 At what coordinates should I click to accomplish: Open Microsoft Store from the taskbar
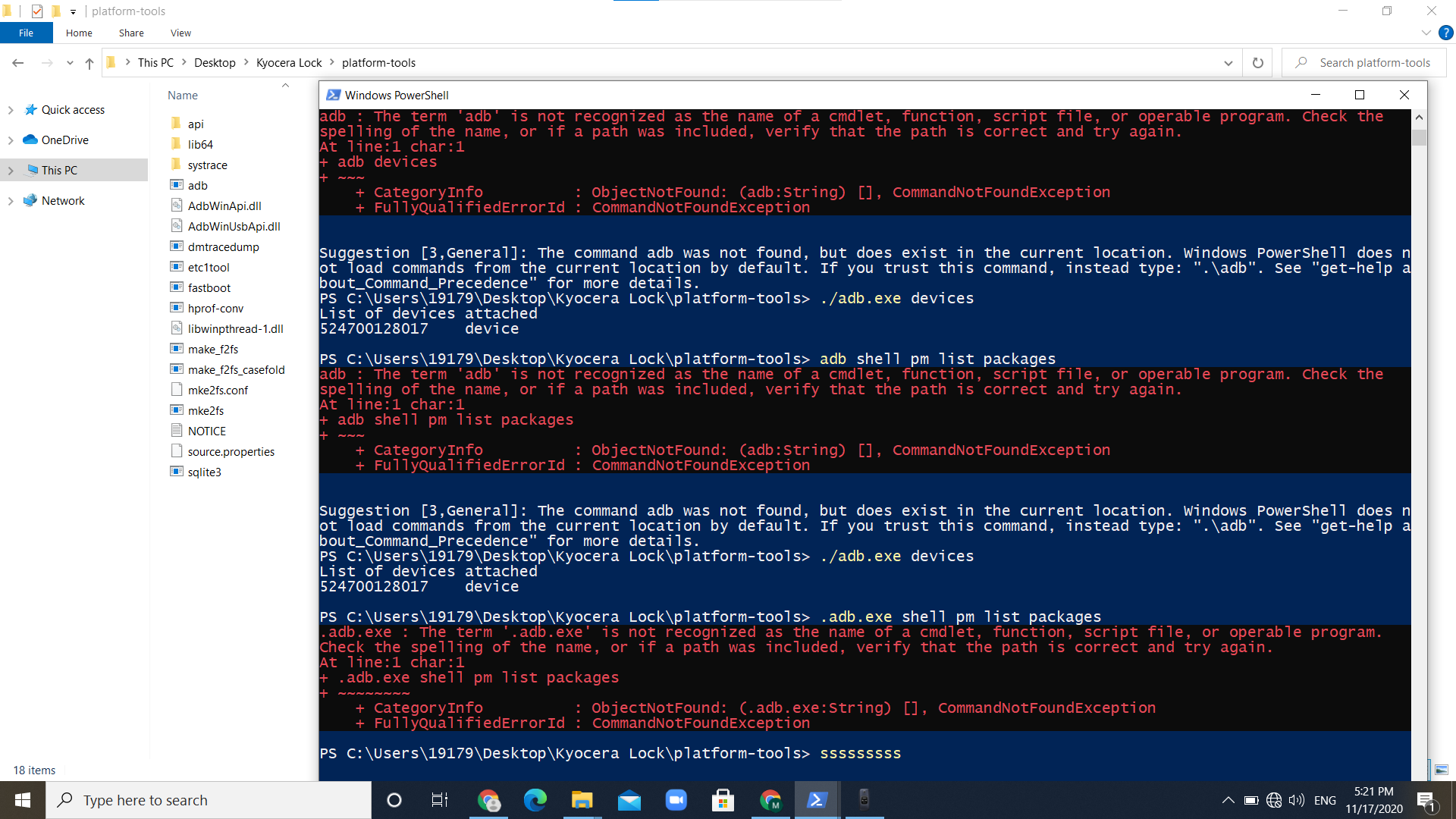pyautogui.click(x=723, y=800)
